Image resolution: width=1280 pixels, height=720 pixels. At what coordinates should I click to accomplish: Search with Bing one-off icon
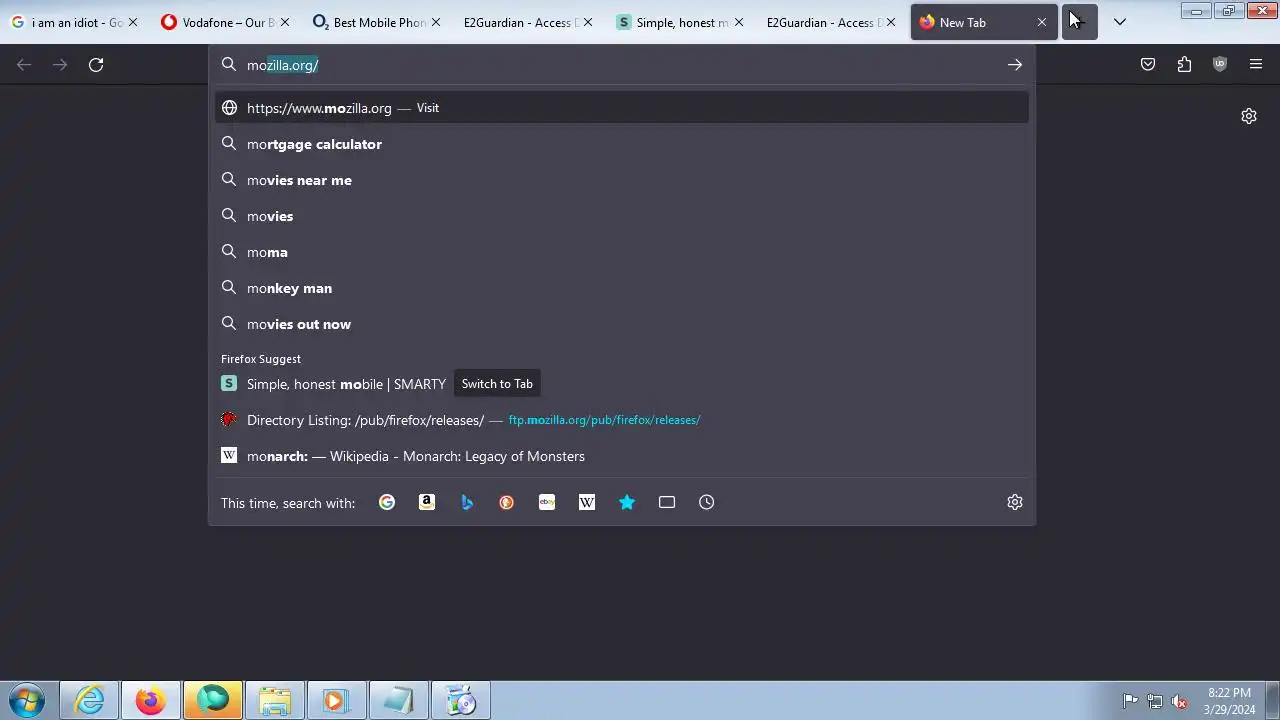pos(467,502)
